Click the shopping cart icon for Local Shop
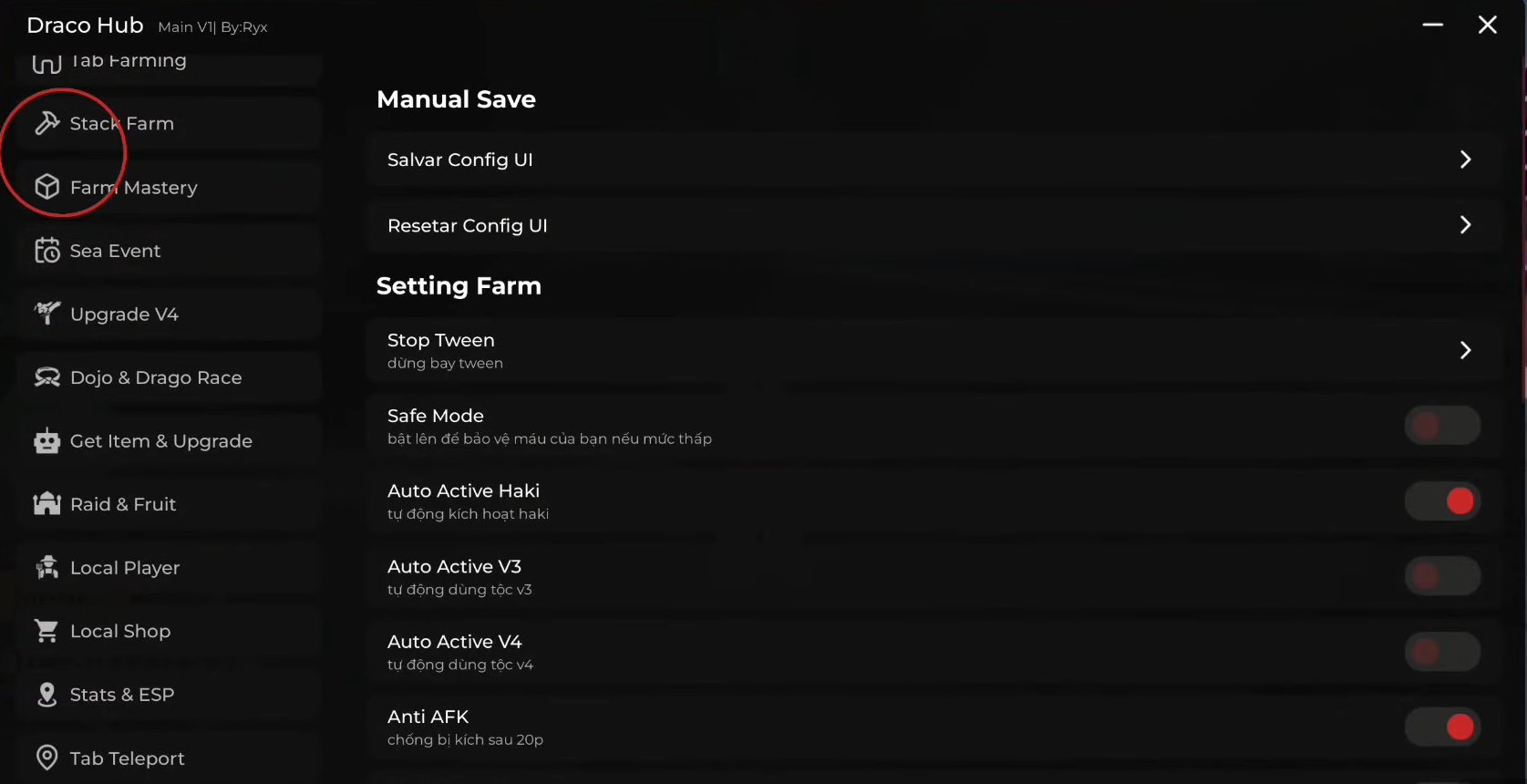The height and width of the screenshot is (784, 1527). (x=46, y=631)
